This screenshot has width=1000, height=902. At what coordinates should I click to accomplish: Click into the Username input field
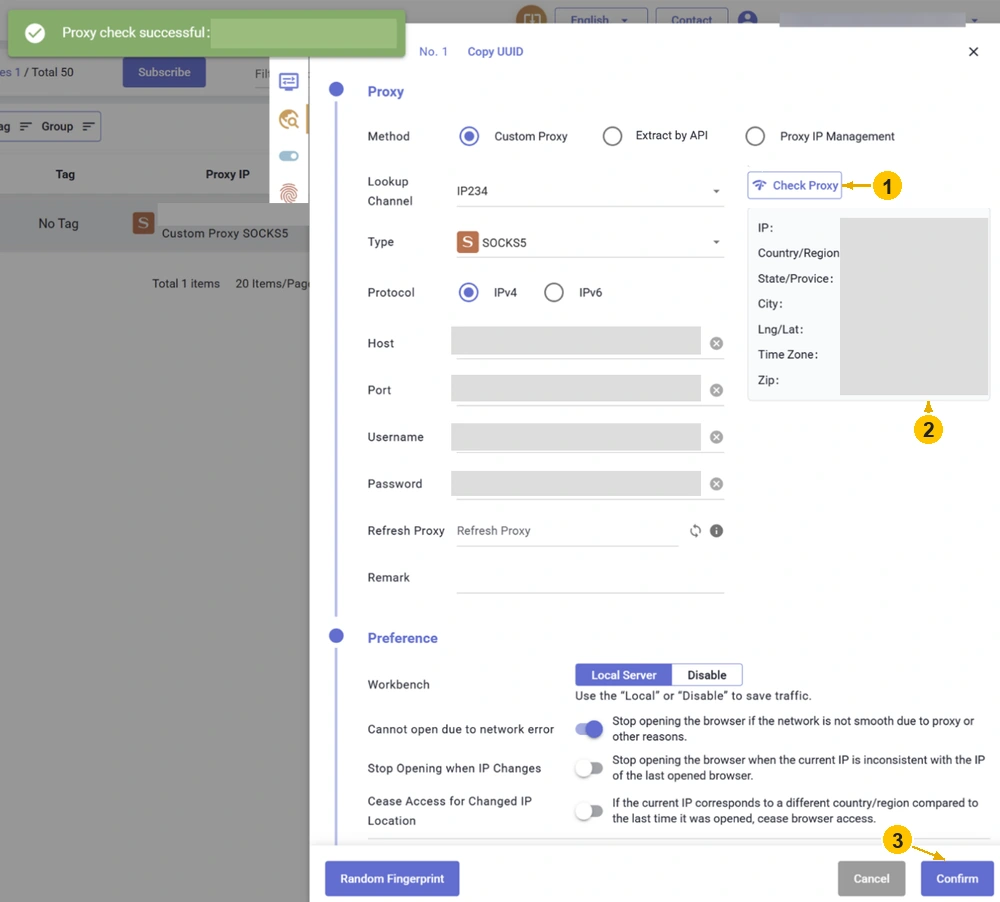(575, 437)
